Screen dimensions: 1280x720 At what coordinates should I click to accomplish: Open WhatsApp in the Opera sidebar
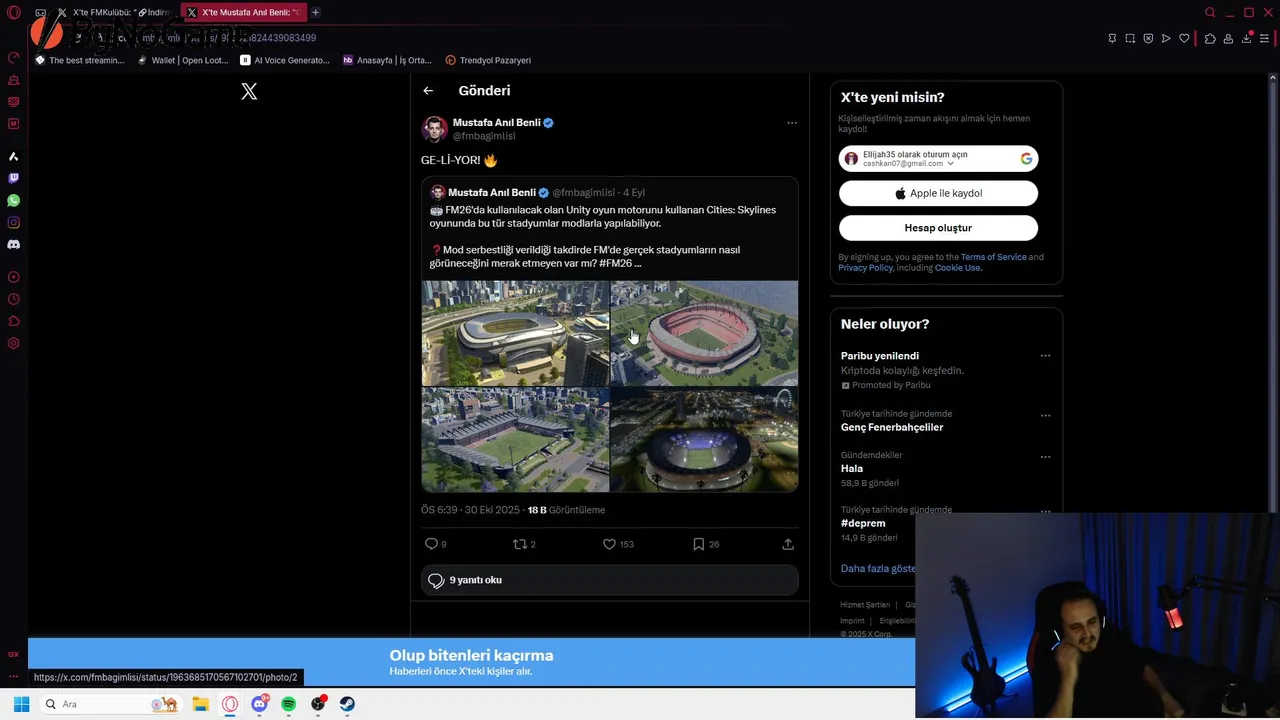(13, 200)
